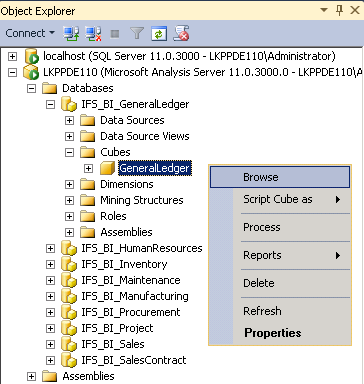This screenshot has height=384, width=364.
Task: Click the IFS_BI_Sales database icon
Action: (69, 344)
